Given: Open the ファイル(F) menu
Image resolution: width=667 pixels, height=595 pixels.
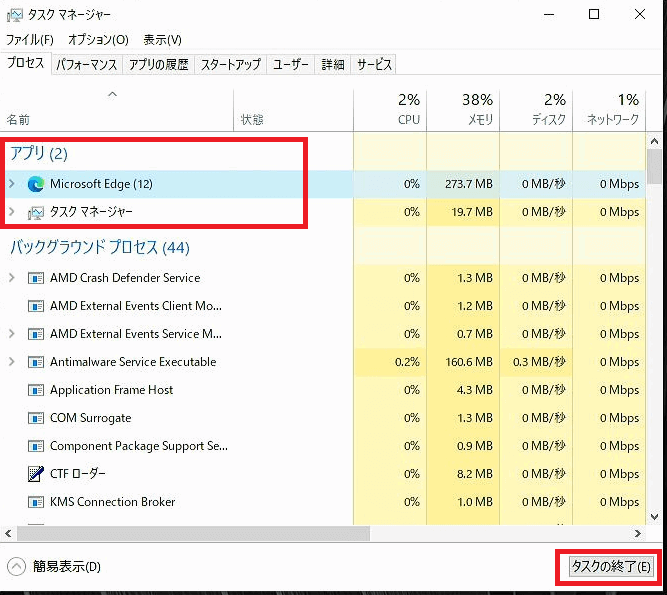Looking at the screenshot, I should [30, 40].
